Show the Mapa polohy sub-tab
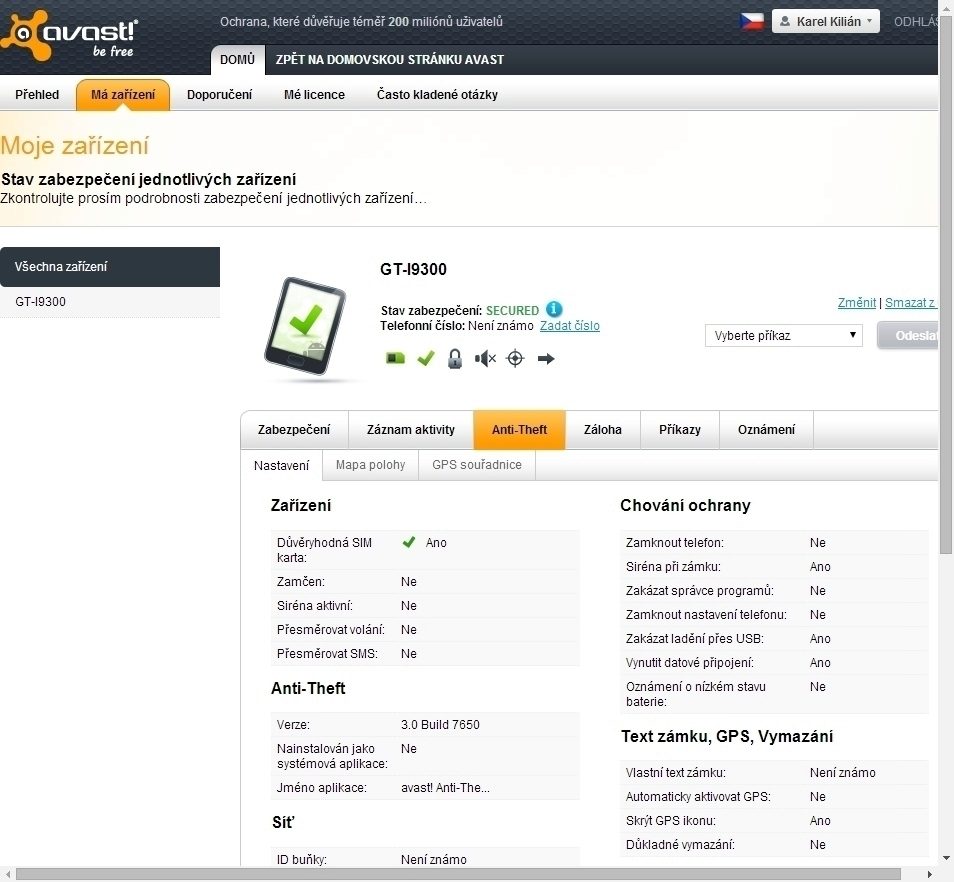The width and height of the screenshot is (954, 882). coord(370,465)
